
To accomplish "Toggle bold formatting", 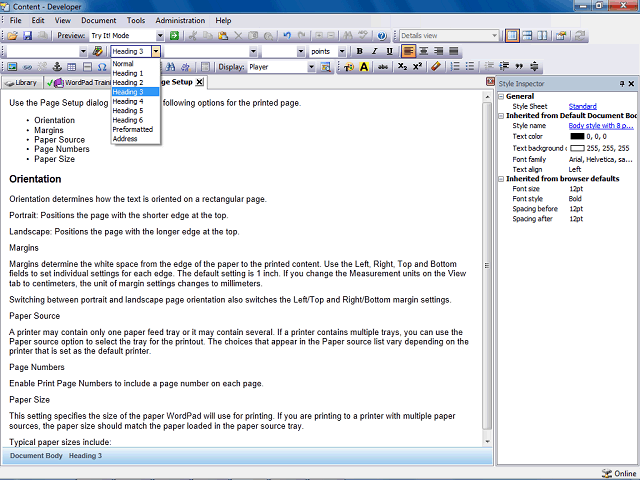I will coord(359,51).
